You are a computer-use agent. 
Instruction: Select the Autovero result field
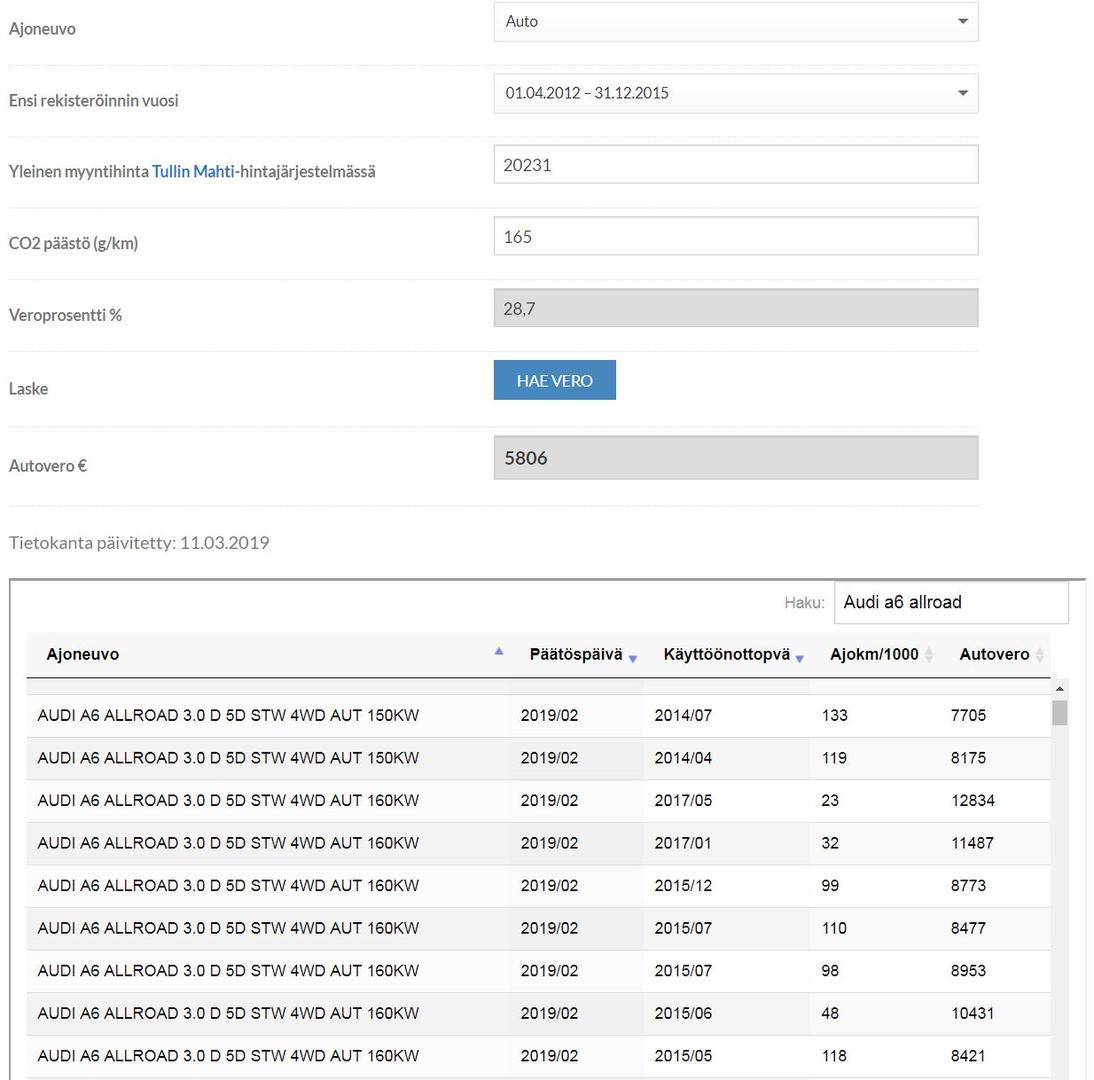tap(735, 458)
